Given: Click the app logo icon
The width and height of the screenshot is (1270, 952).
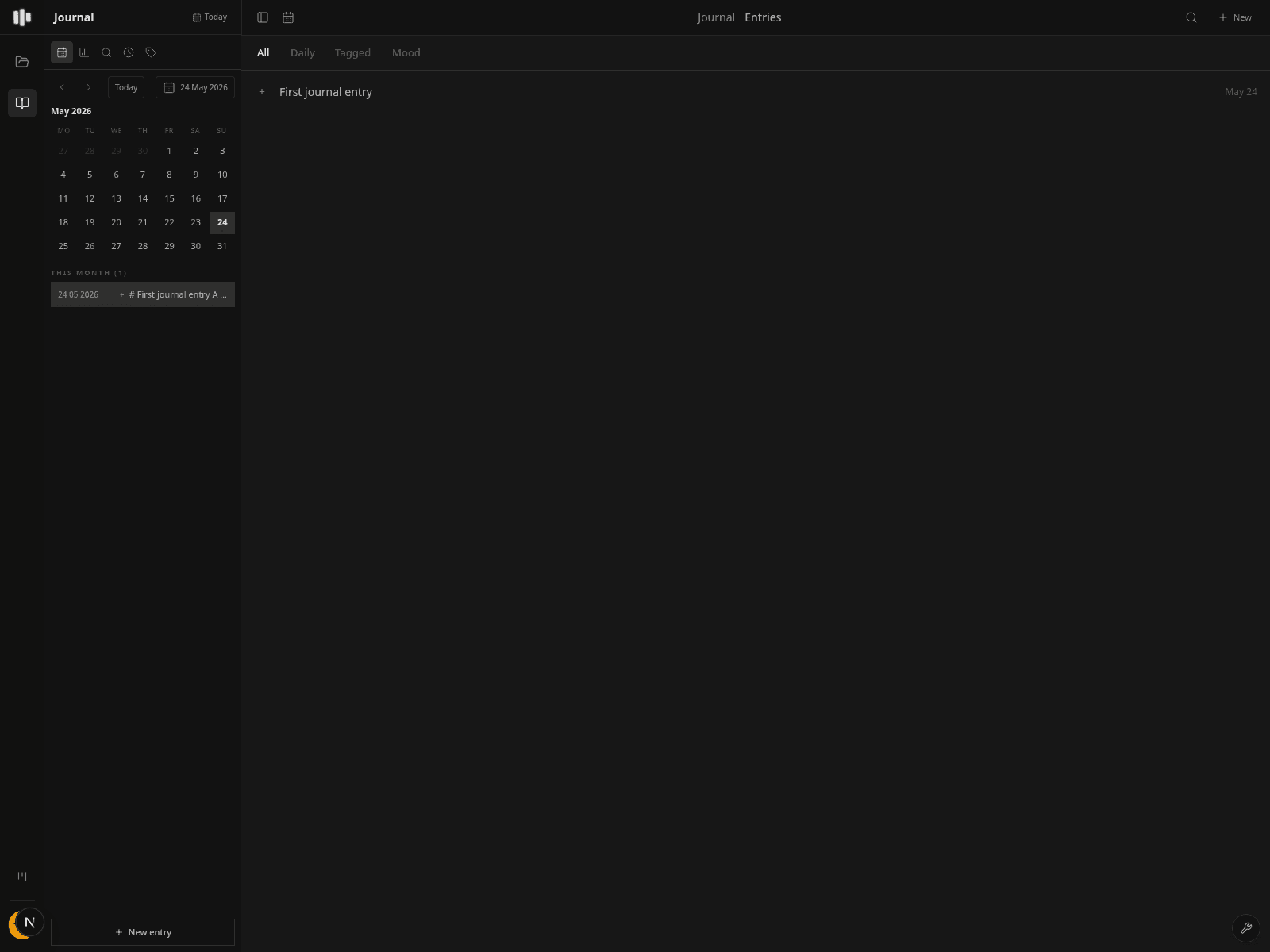Looking at the screenshot, I should point(22,17).
